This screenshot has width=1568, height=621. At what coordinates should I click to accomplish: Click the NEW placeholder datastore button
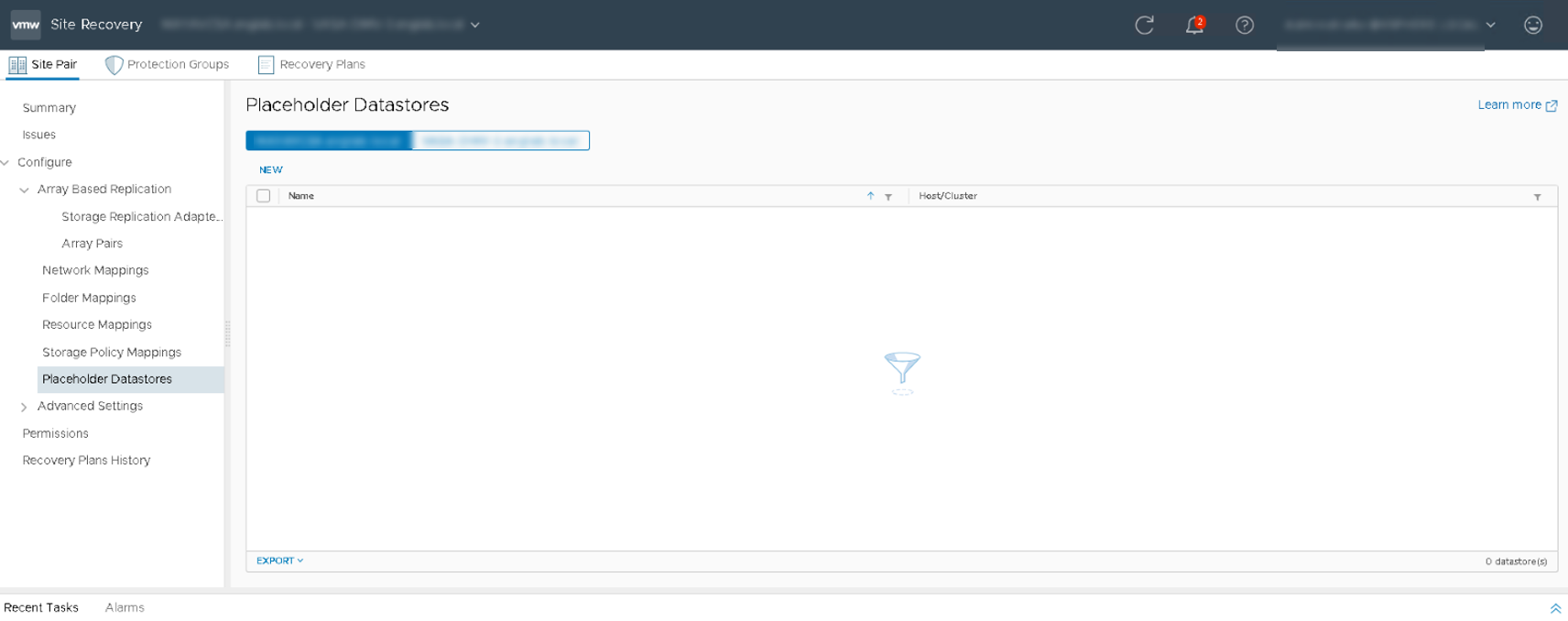[271, 169]
